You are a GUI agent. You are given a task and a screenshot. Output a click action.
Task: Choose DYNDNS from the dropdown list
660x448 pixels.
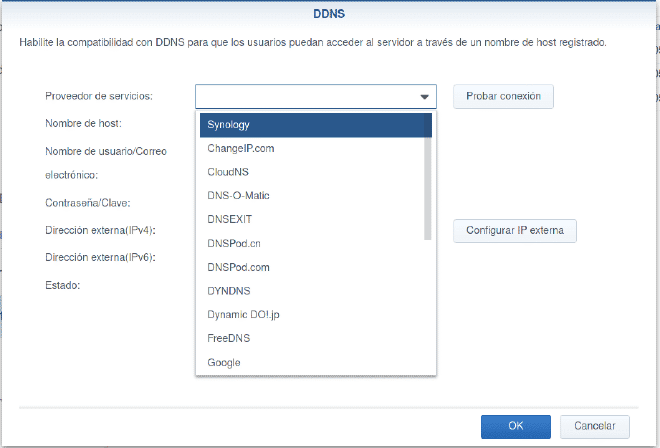point(316,291)
